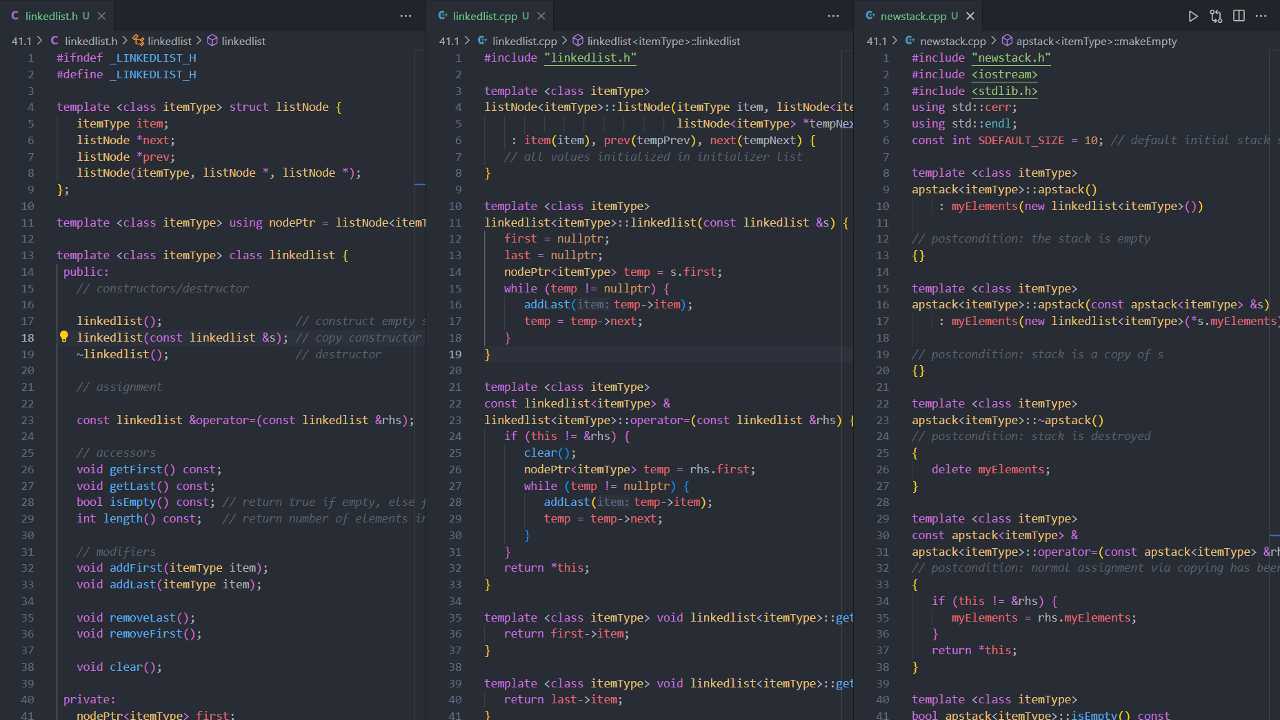Click the C++ file icon on newstack.cpp tab
The image size is (1280, 720).
click(870, 16)
